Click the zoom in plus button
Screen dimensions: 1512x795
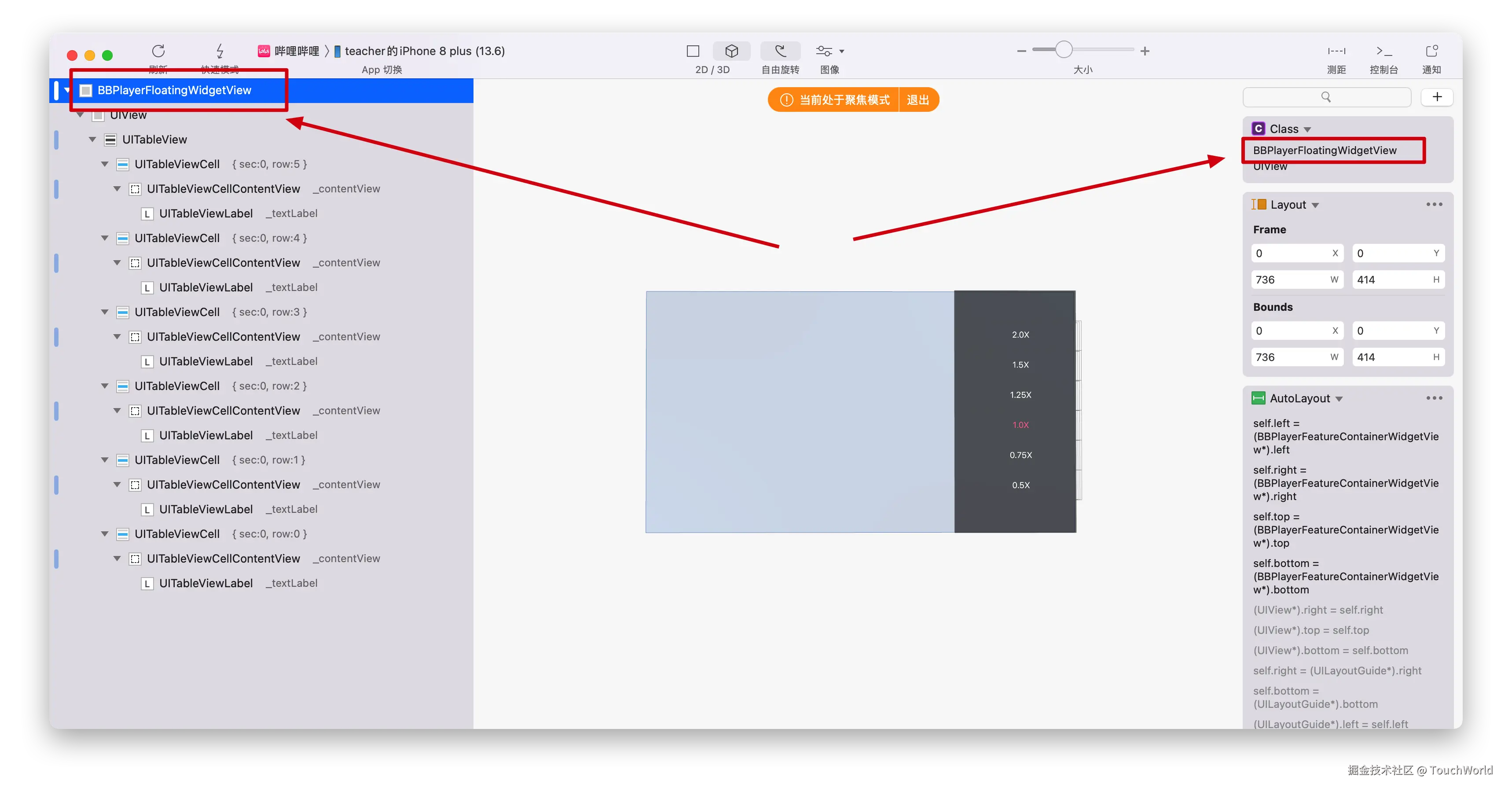(1145, 51)
